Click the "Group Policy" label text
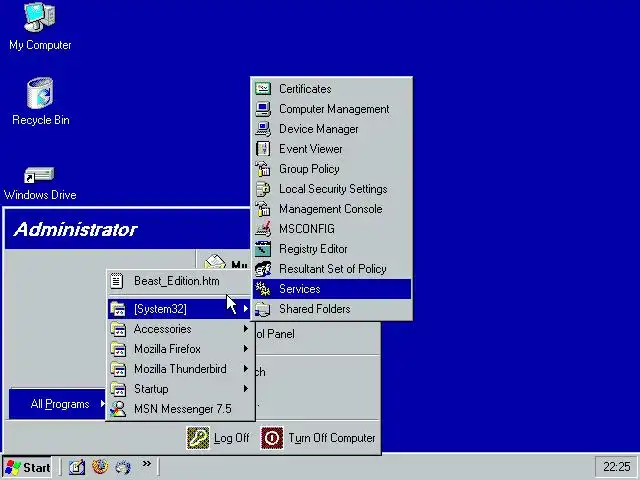Image resolution: width=640 pixels, height=480 pixels. [x=309, y=169]
